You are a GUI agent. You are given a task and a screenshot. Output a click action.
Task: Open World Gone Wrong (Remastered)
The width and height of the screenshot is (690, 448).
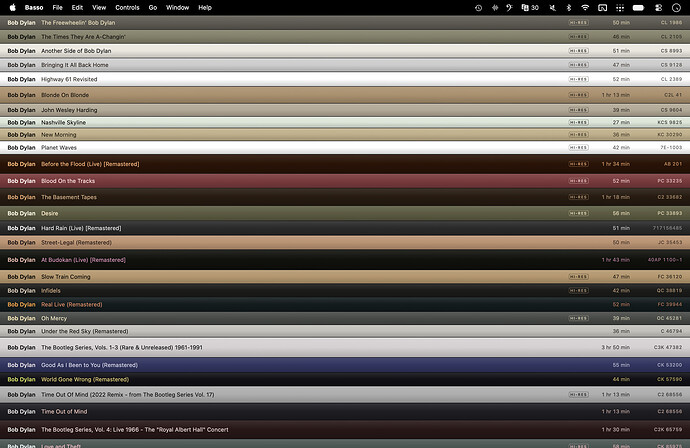[x=345, y=379]
